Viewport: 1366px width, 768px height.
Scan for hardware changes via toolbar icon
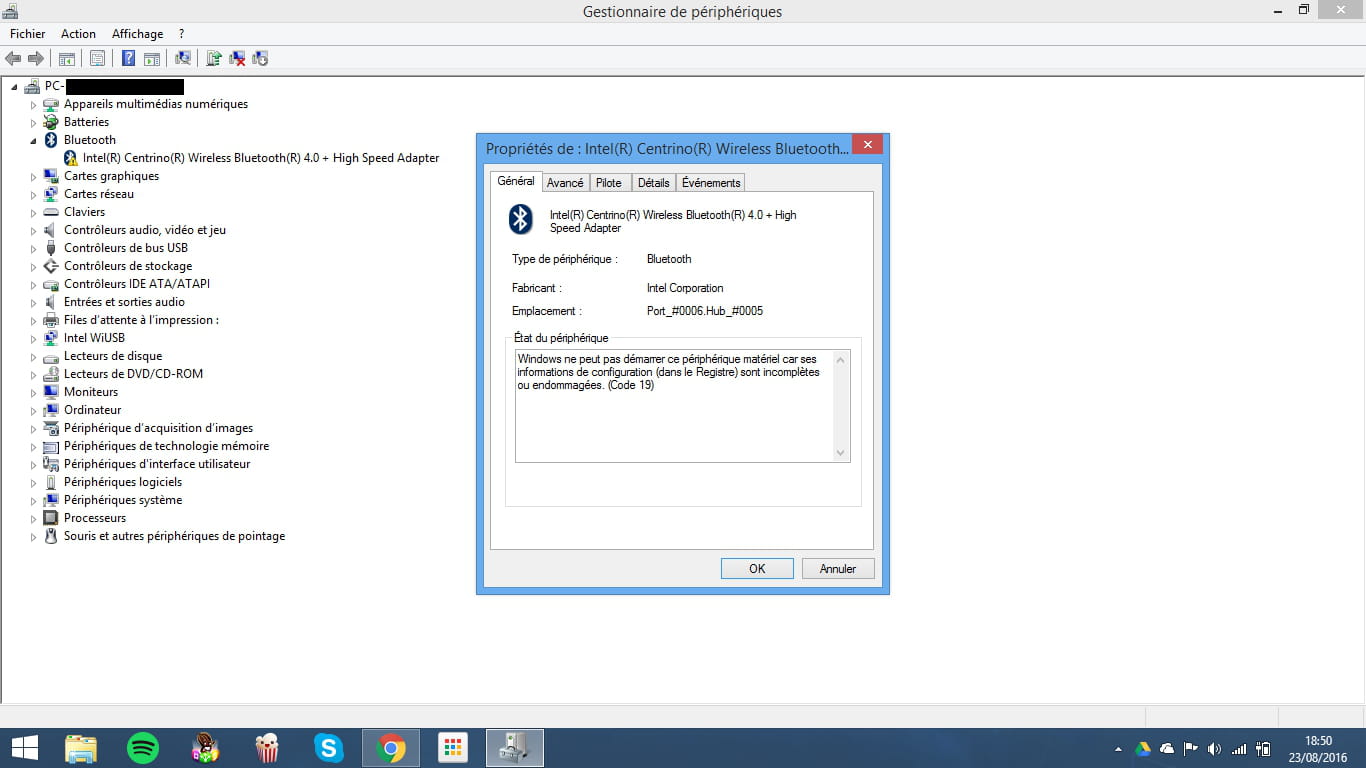point(183,59)
